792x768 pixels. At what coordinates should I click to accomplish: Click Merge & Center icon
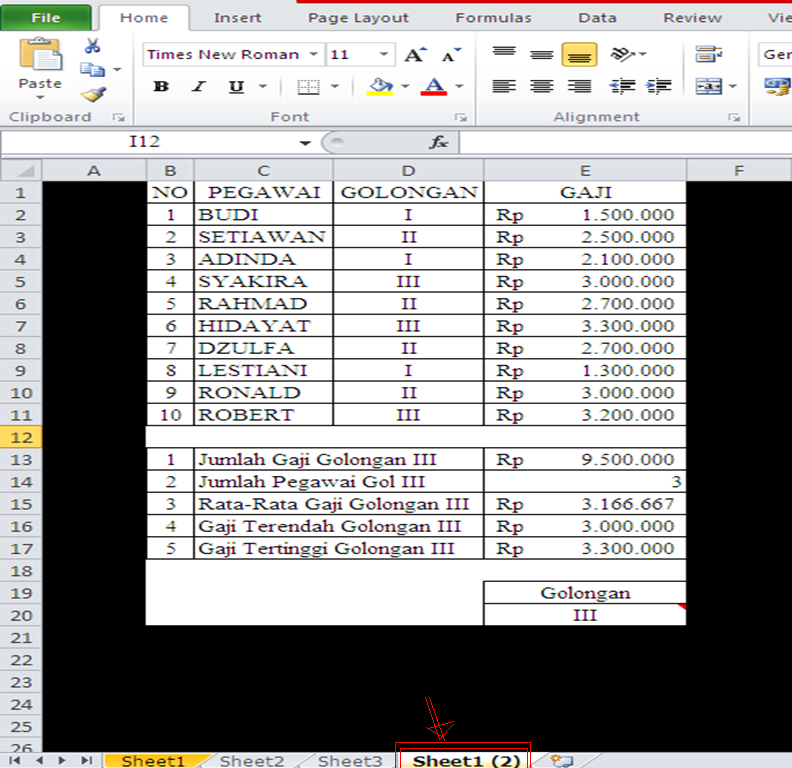point(709,86)
